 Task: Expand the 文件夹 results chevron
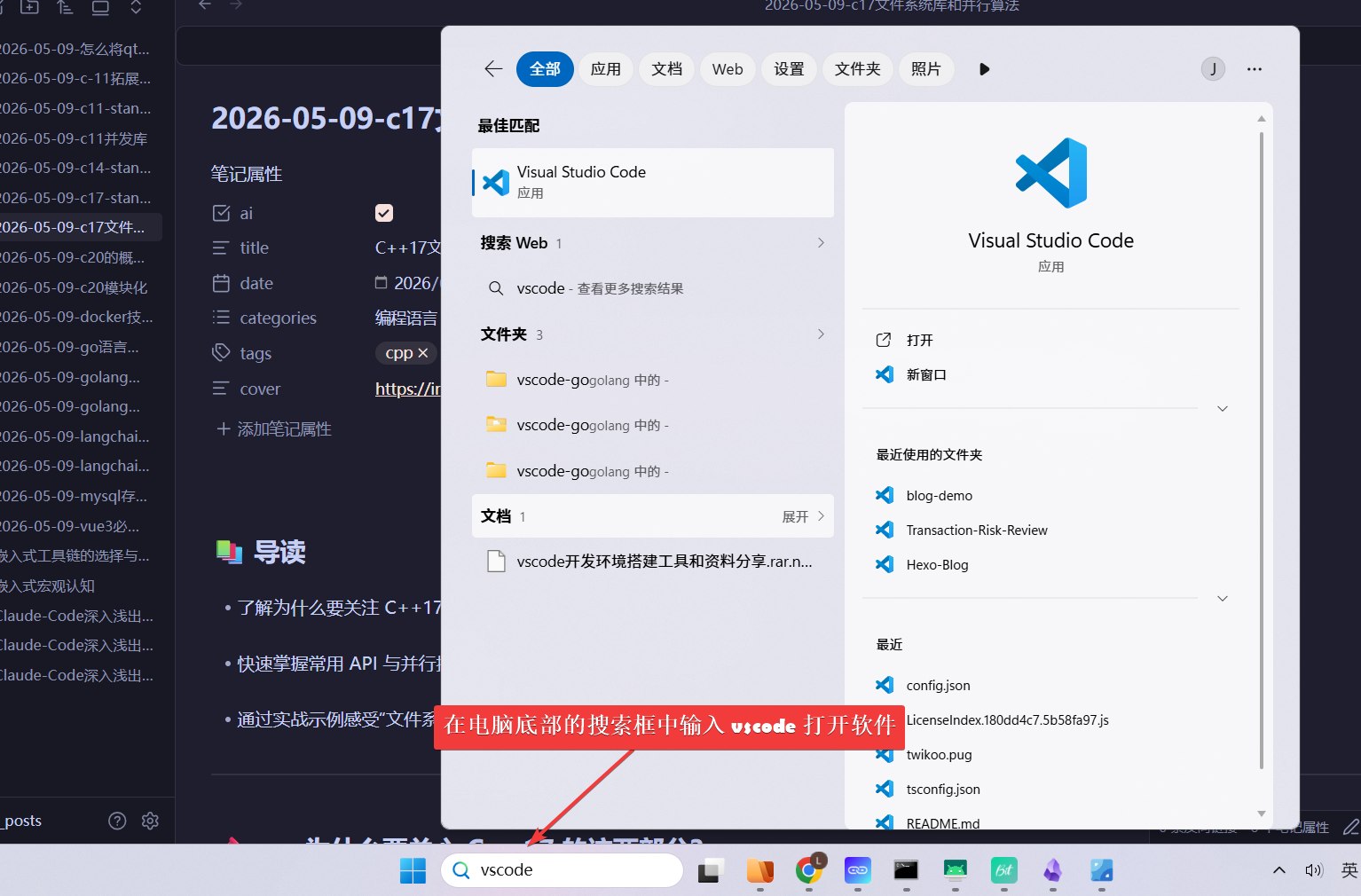click(821, 334)
